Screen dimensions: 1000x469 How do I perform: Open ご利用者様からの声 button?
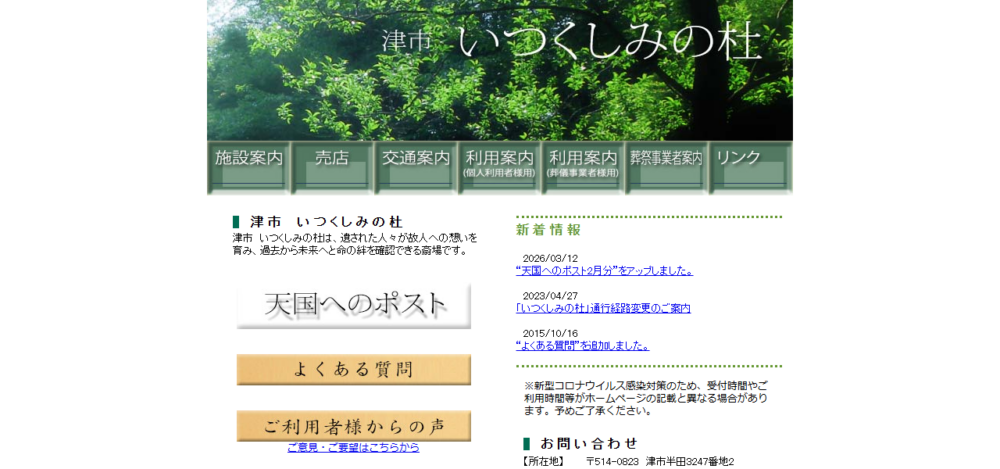[354, 426]
